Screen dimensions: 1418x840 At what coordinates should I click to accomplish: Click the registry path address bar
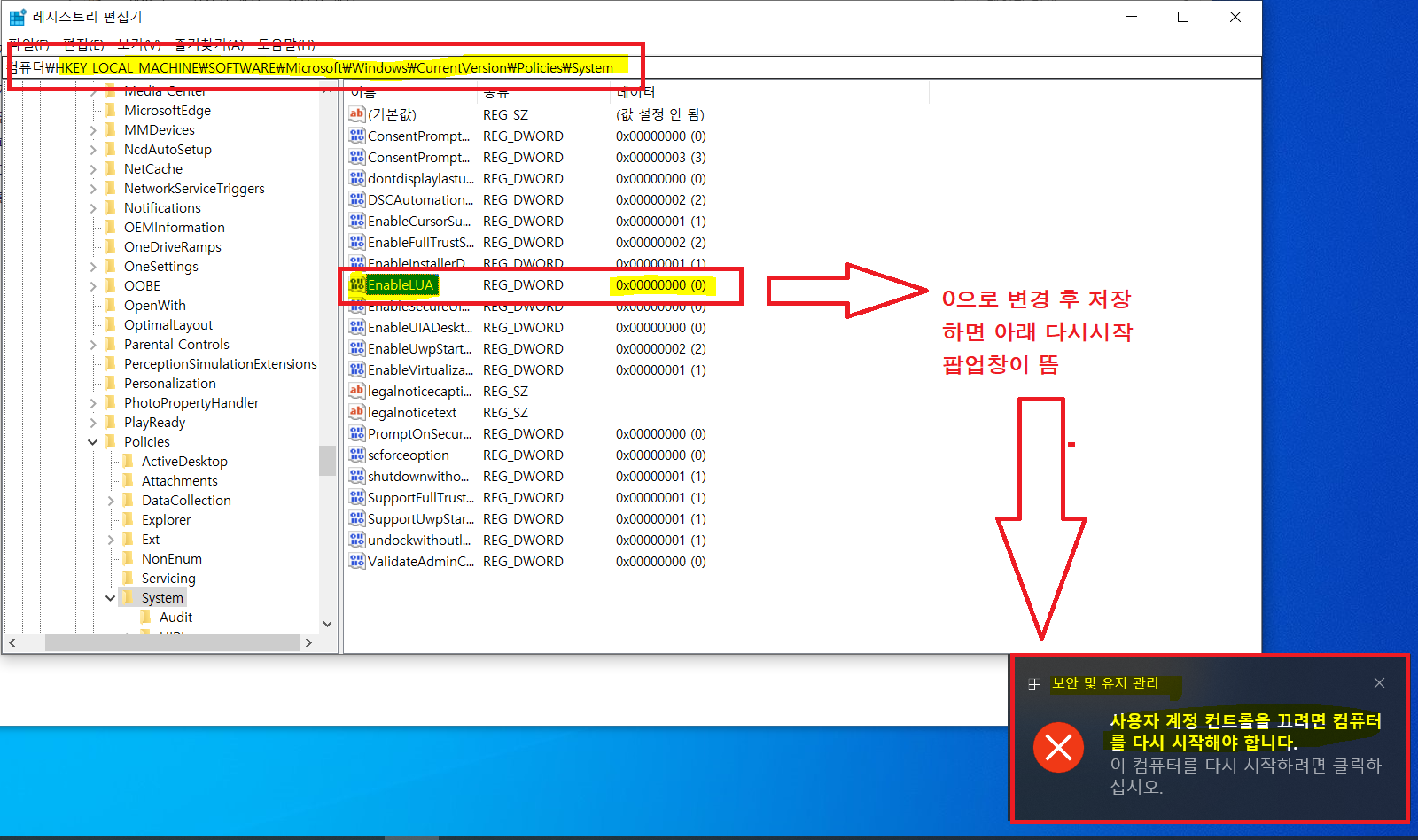pyautogui.click(x=631, y=67)
